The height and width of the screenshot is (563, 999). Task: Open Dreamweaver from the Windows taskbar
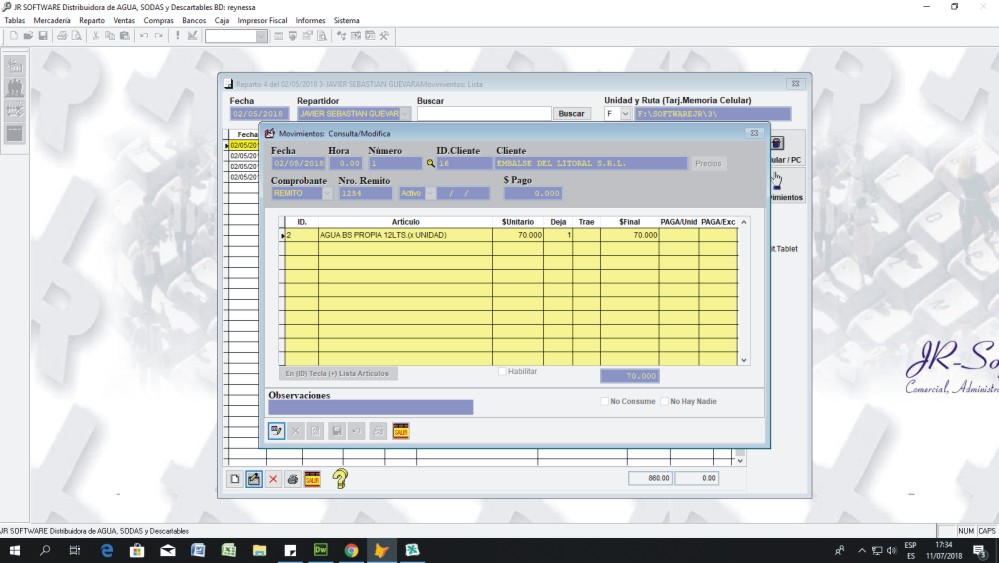[320, 550]
